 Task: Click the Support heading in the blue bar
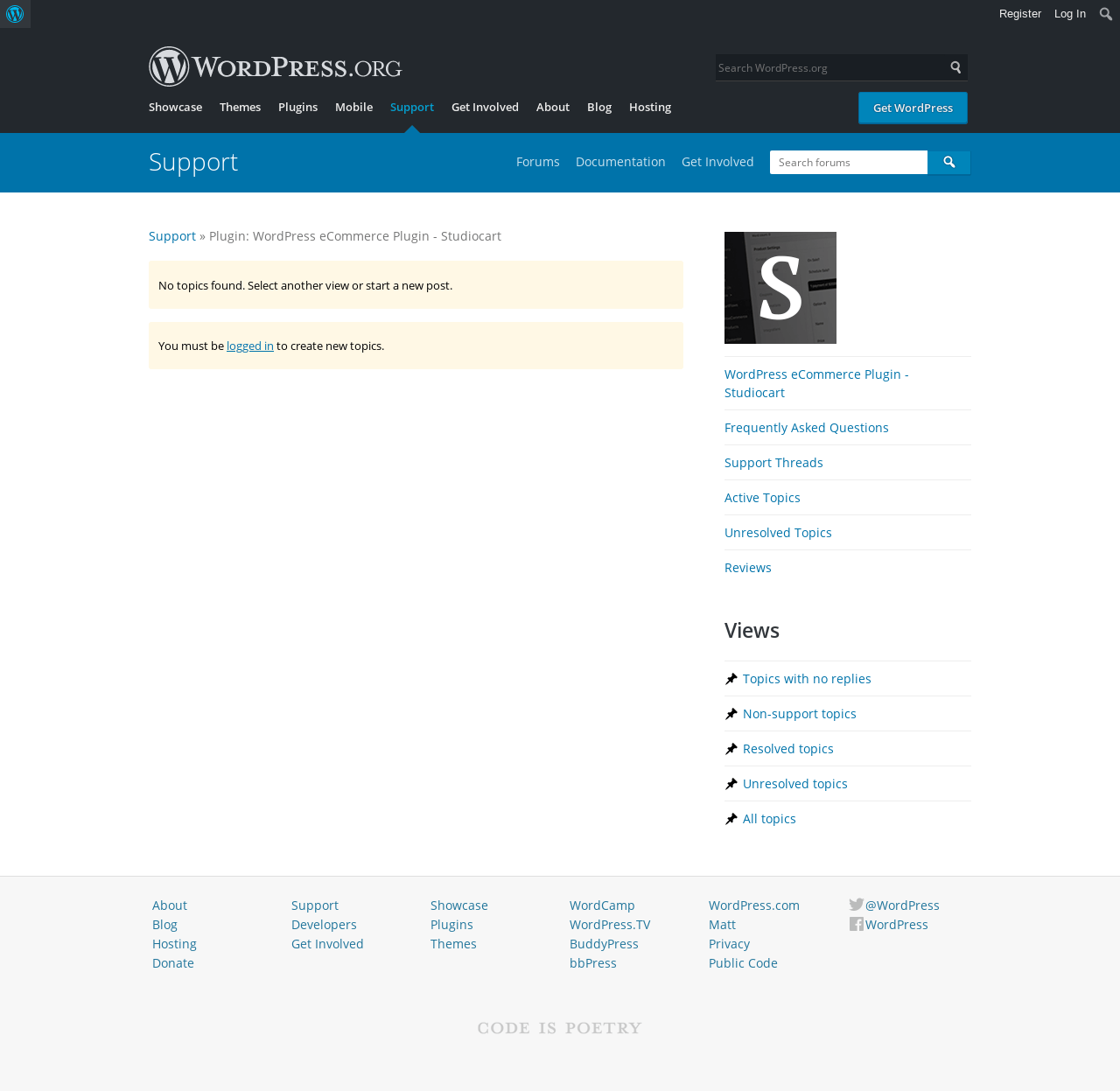pos(193,162)
